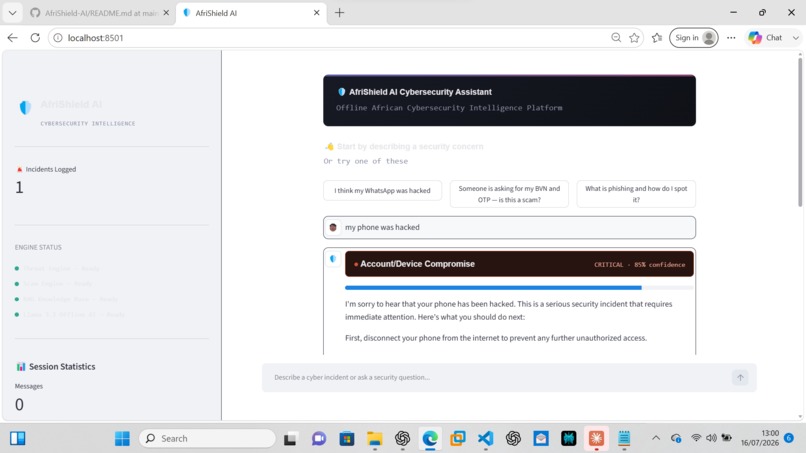This screenshot has height=453, width=806.
Task: Close the AfriShield-AI README tab
Action: [x=166, y=13]
